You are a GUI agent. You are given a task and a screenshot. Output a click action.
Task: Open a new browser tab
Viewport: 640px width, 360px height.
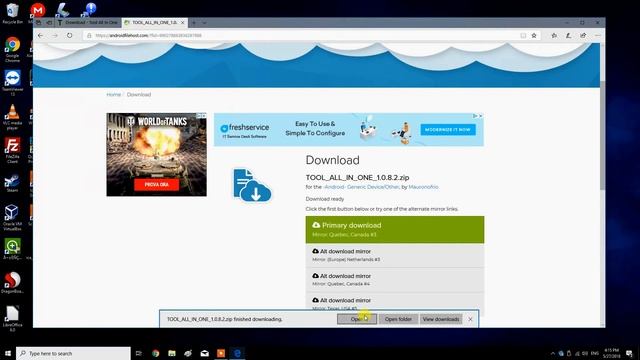[x=194, y=23]
